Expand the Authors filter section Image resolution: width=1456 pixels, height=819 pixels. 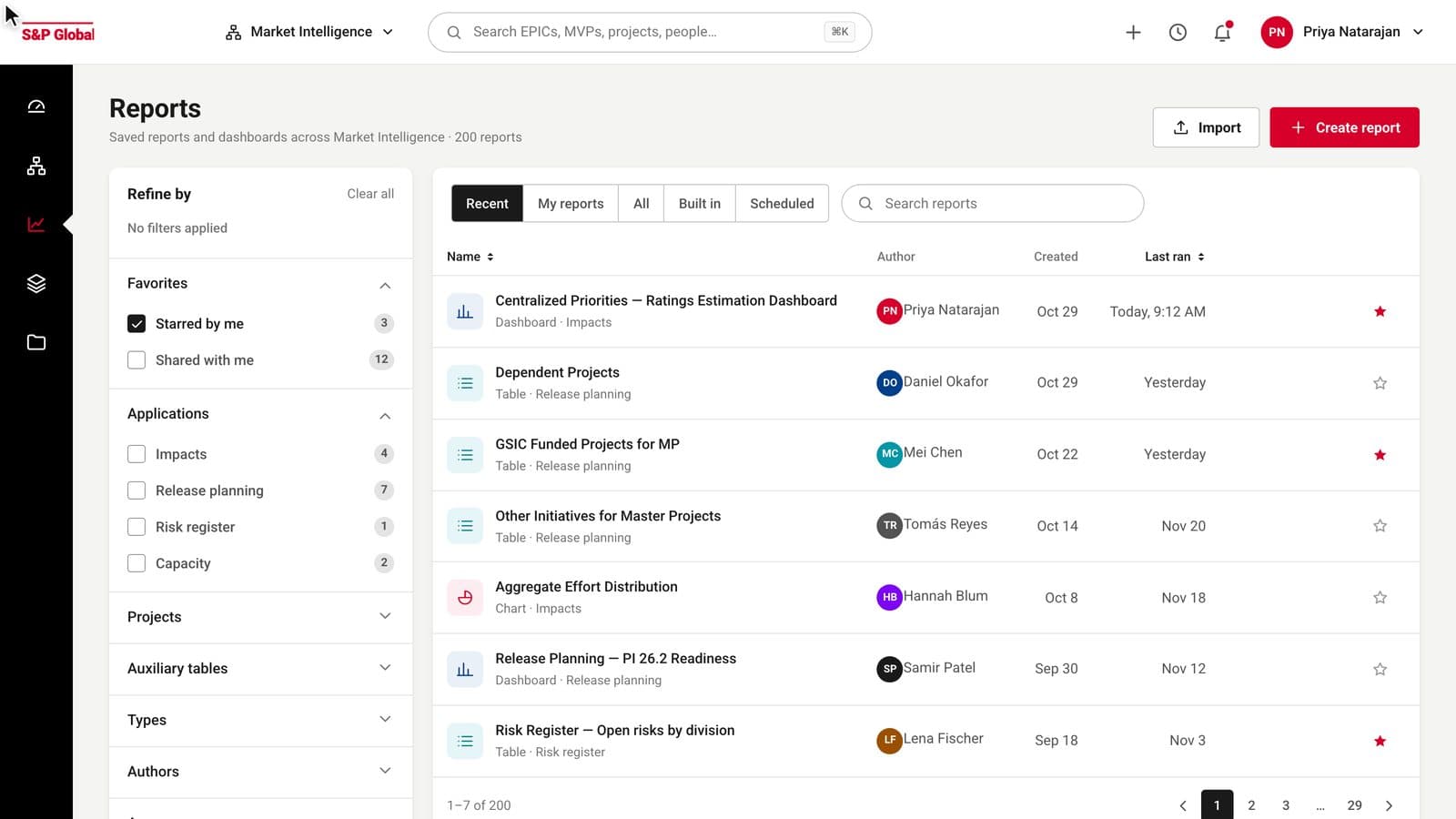coord(385,771)
